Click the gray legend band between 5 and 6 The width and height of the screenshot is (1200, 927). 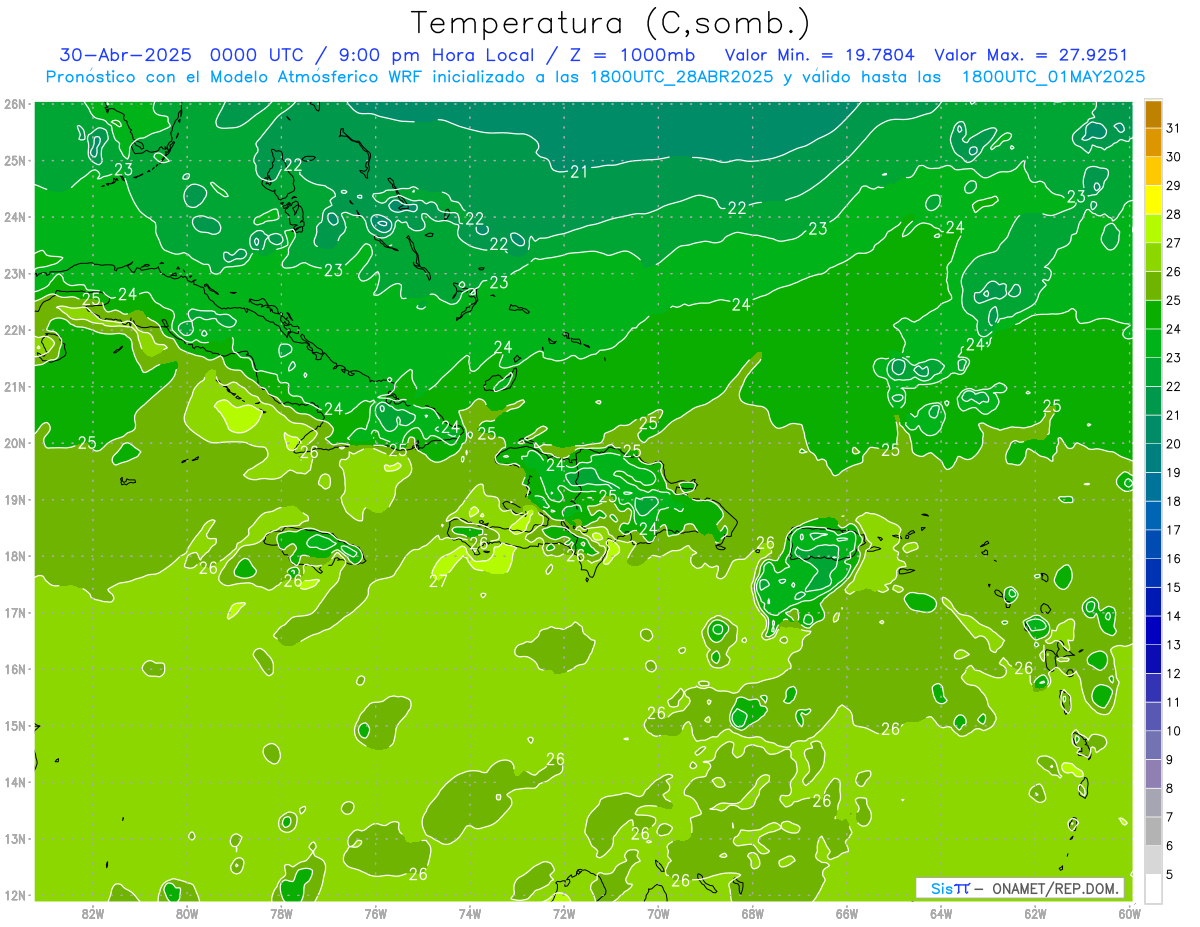click(x=1153, y=860)
